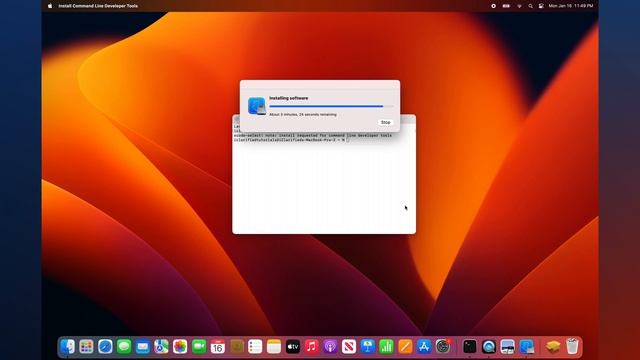Viewport: 640px width, 360px height.
Task: Open Music from the Dock
Action: click(x=311, y=347)
